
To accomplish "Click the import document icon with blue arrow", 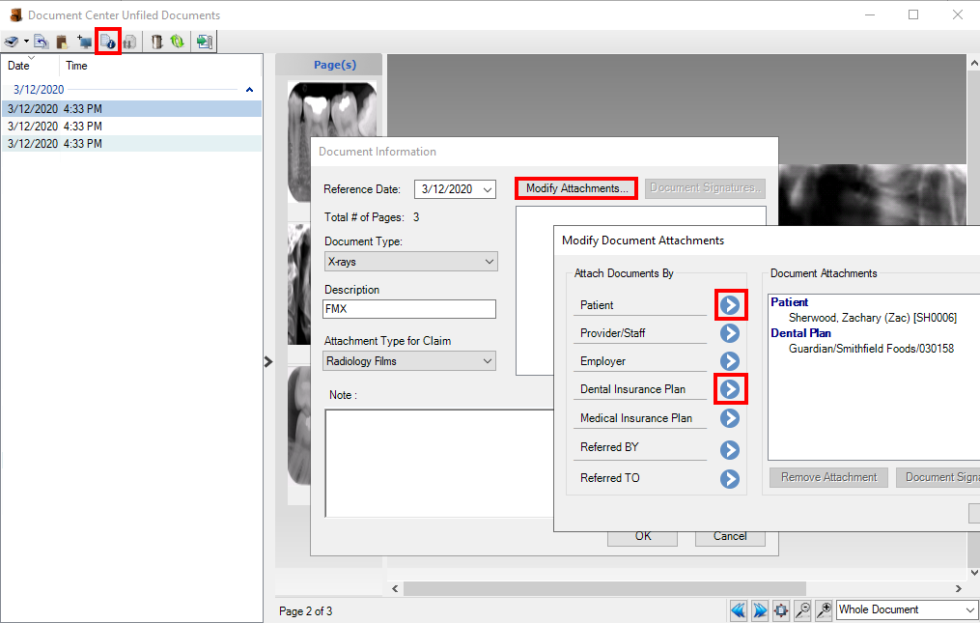I will (41, 42).
